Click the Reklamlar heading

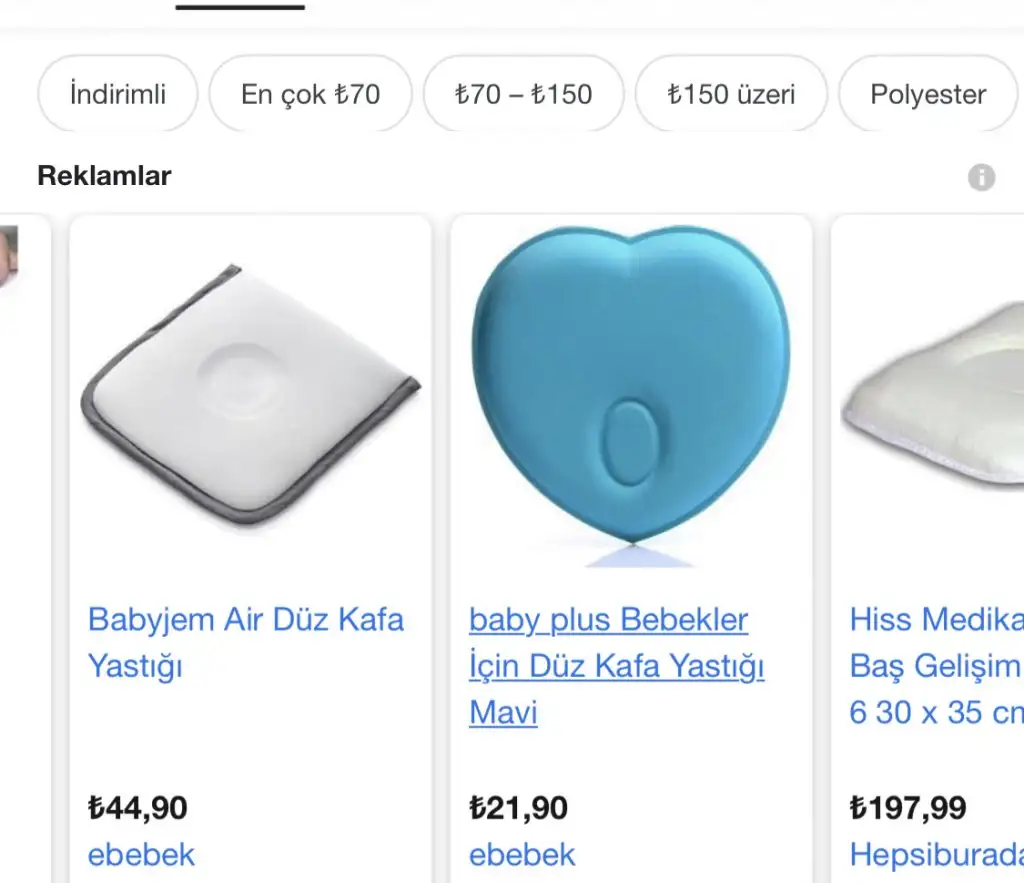[x=104, y=176]
